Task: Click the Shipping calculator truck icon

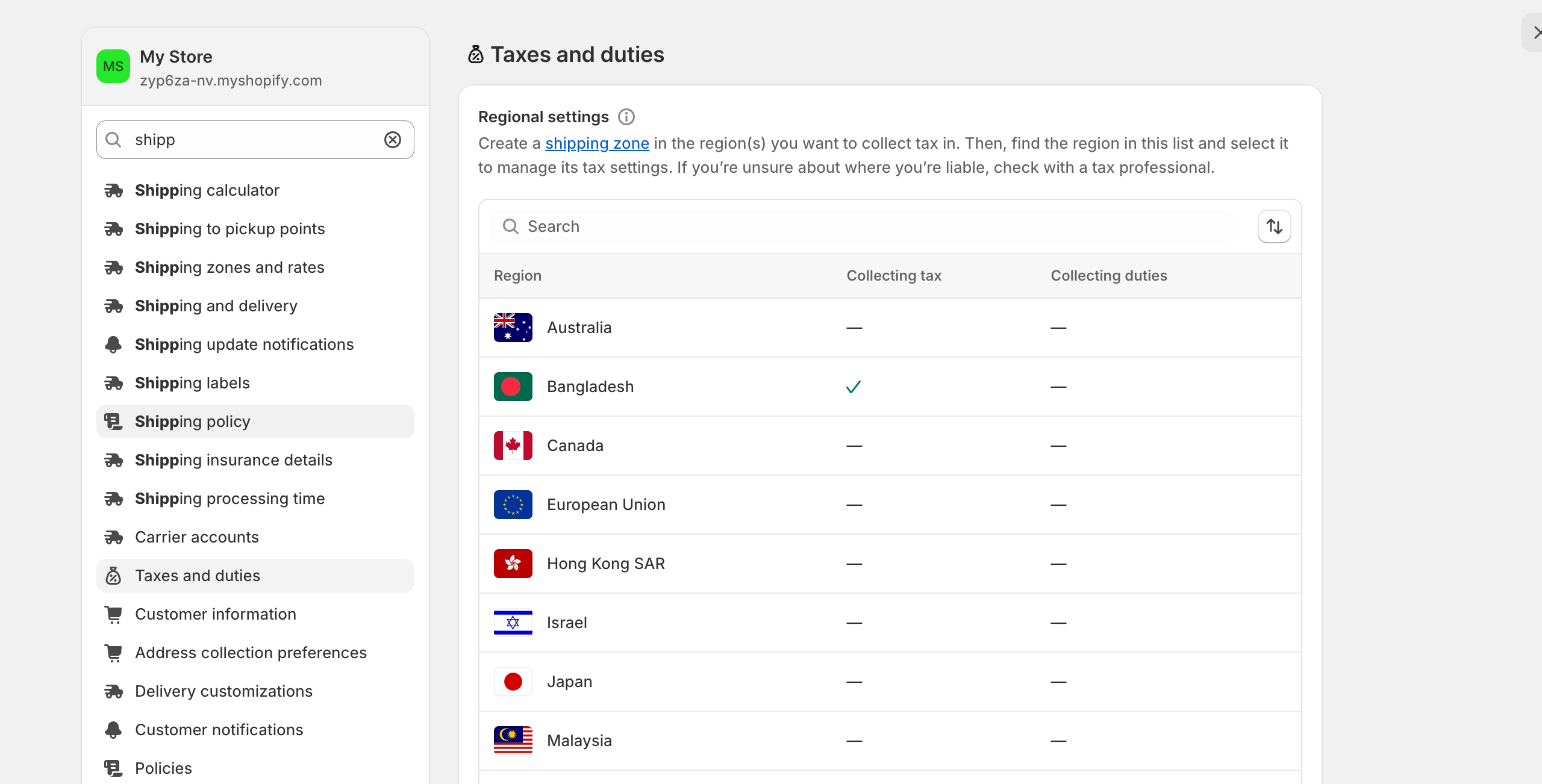Action: coord(113,190)
